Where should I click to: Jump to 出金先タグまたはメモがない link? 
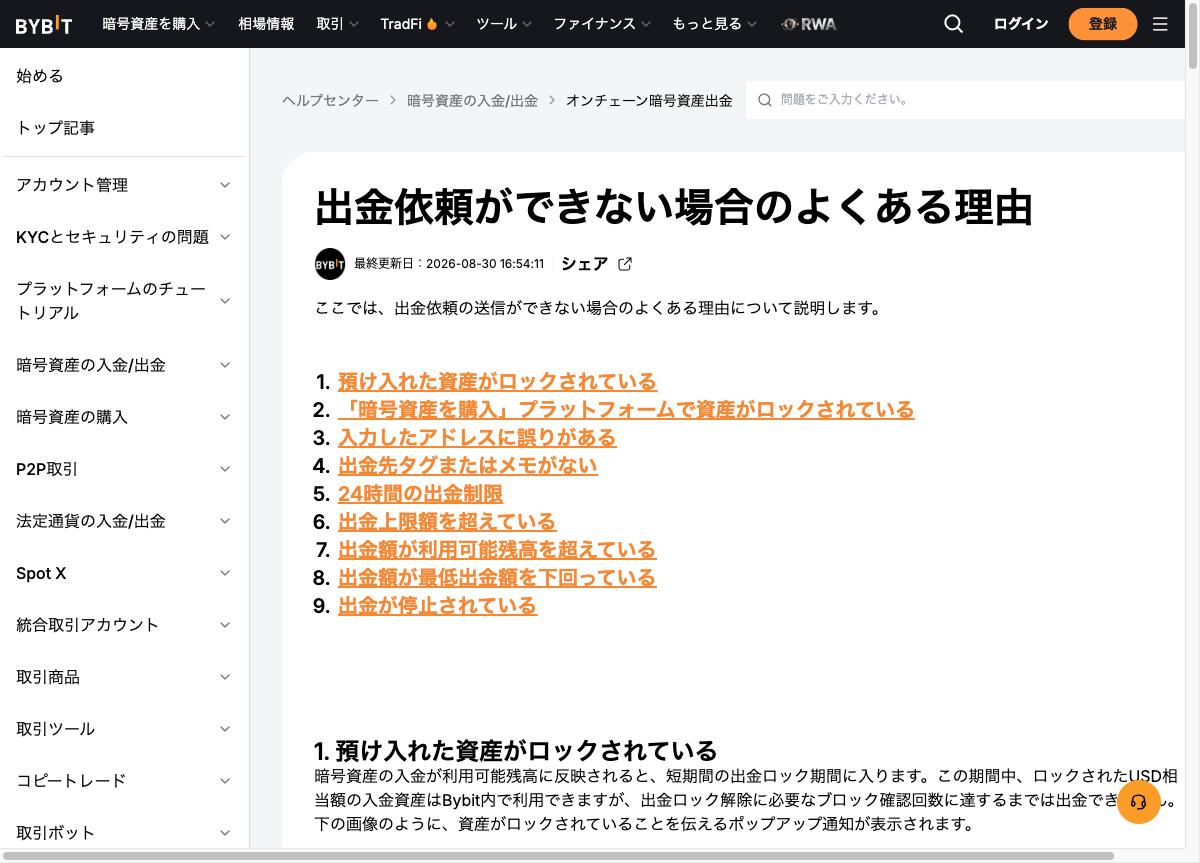[x=467, y=466]
